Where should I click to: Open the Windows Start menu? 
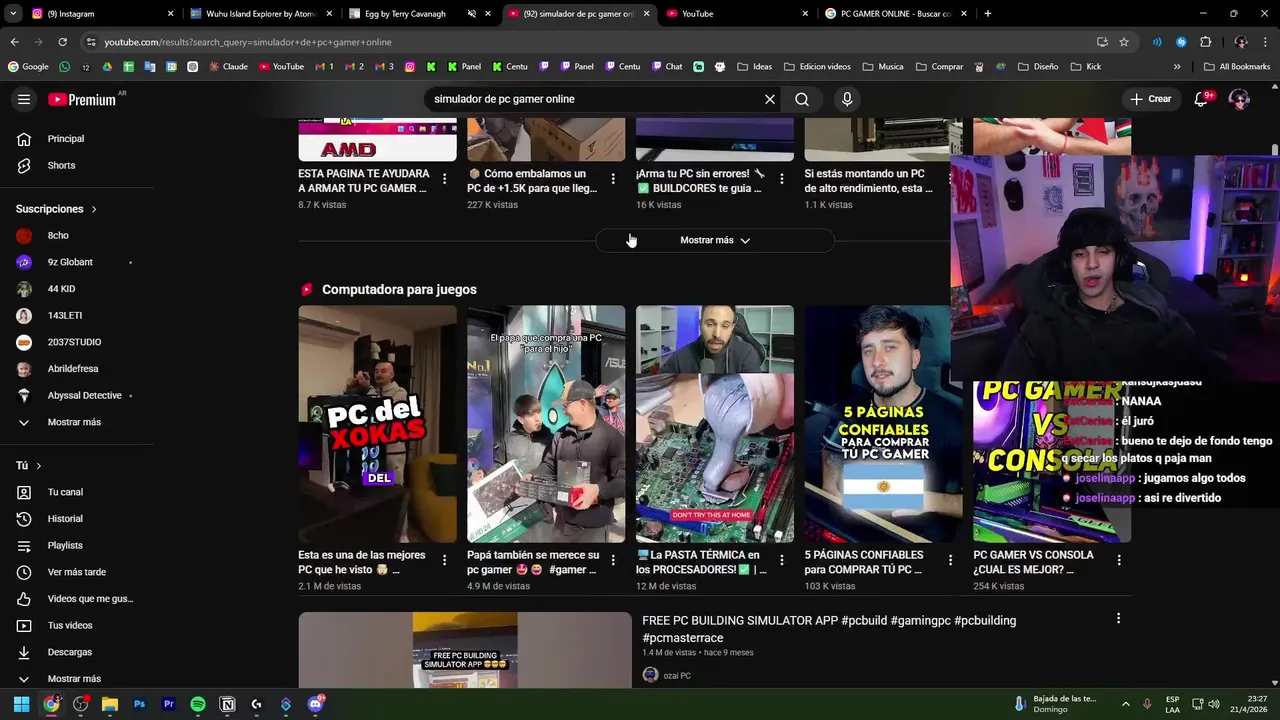tap(21, 704)
